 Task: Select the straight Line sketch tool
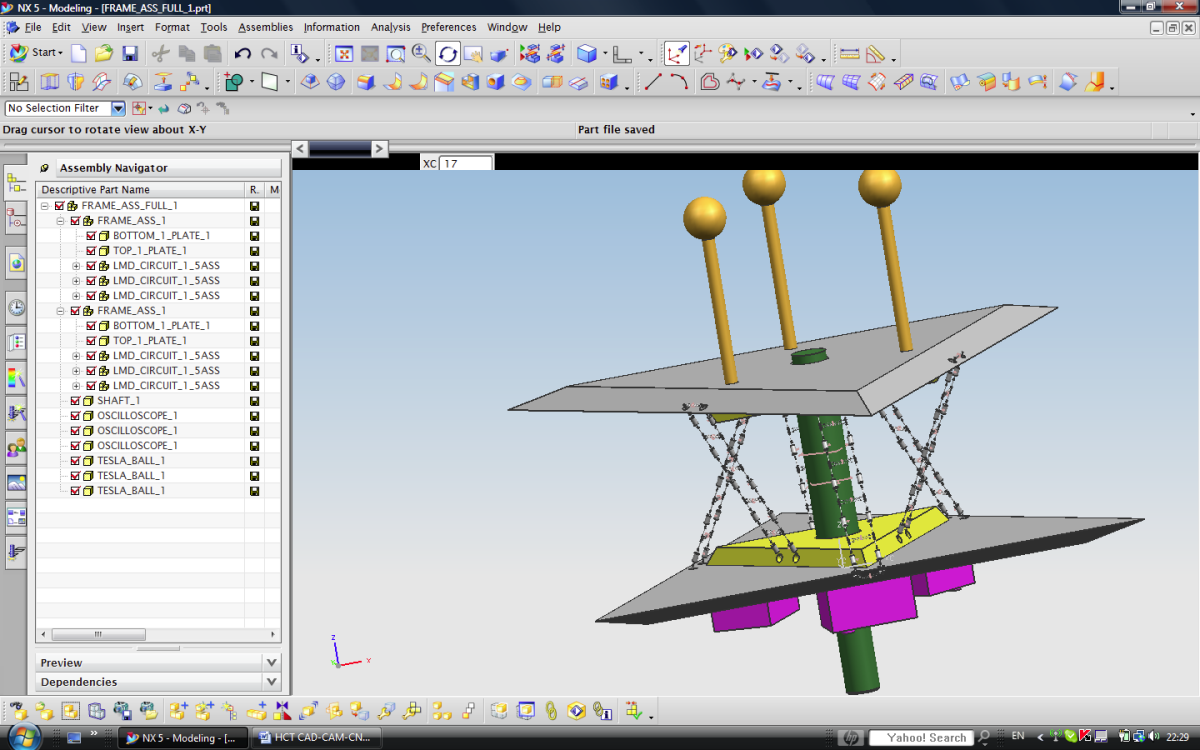click(653, 82)
